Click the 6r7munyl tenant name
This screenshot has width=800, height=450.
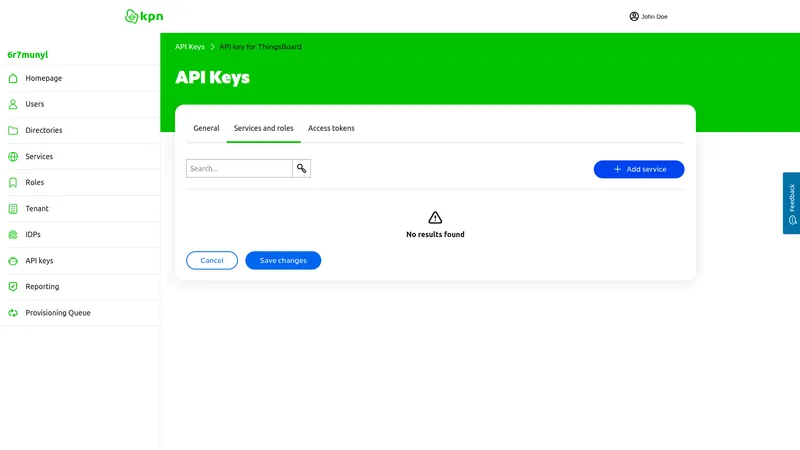pyautogui.click(x=28, y=55)
